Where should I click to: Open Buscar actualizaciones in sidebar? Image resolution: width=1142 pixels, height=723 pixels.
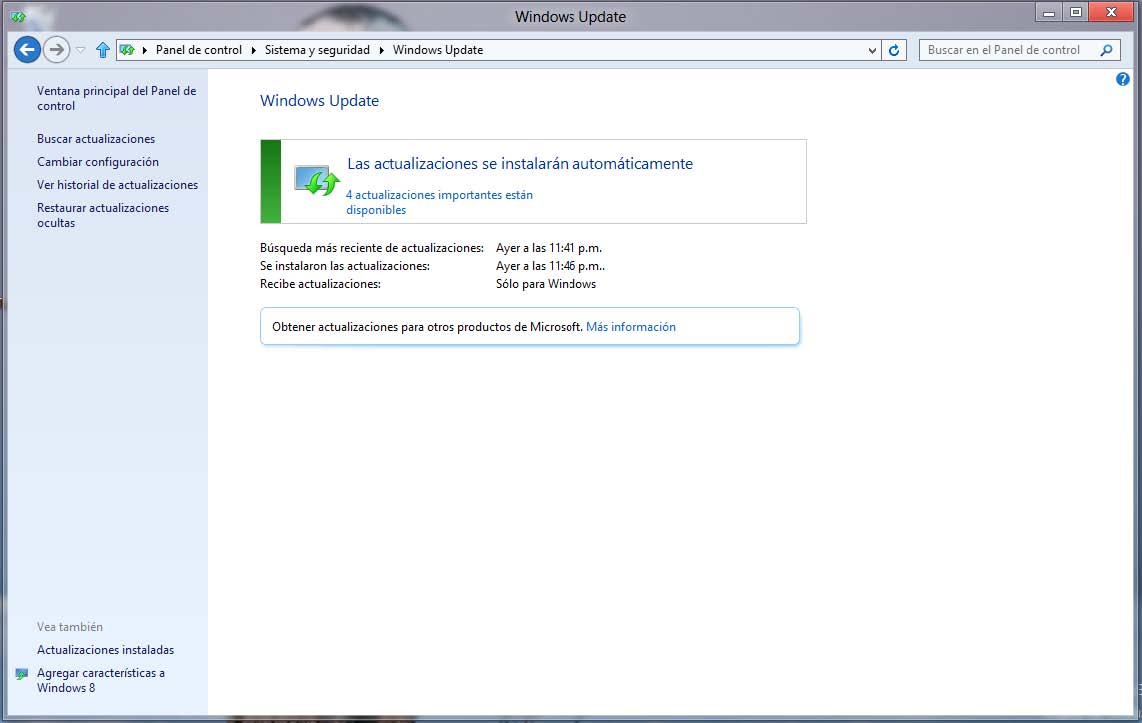(x=96, y=139)
